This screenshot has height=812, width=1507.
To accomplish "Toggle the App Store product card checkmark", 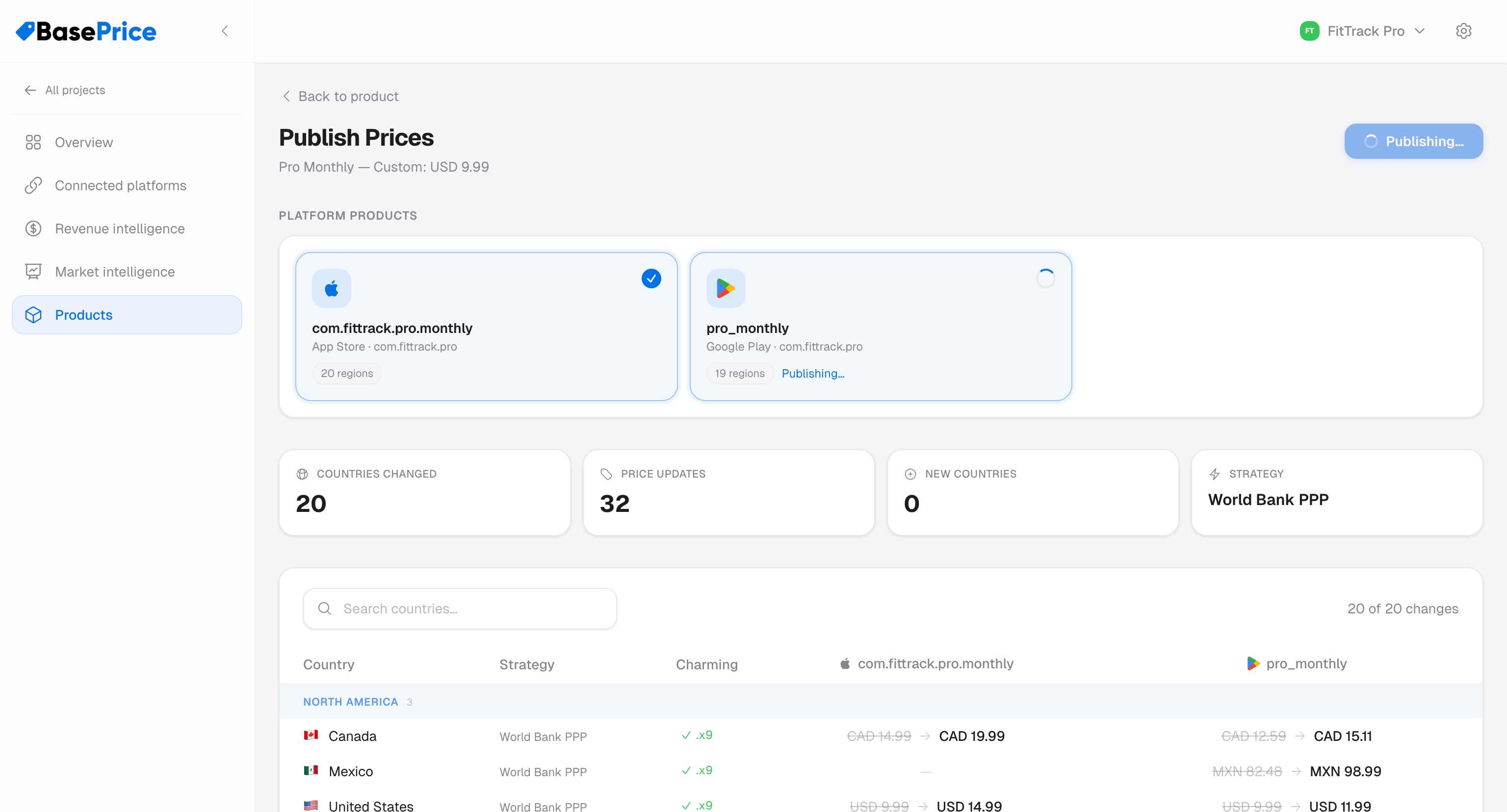I will click(x=651, y=279).
